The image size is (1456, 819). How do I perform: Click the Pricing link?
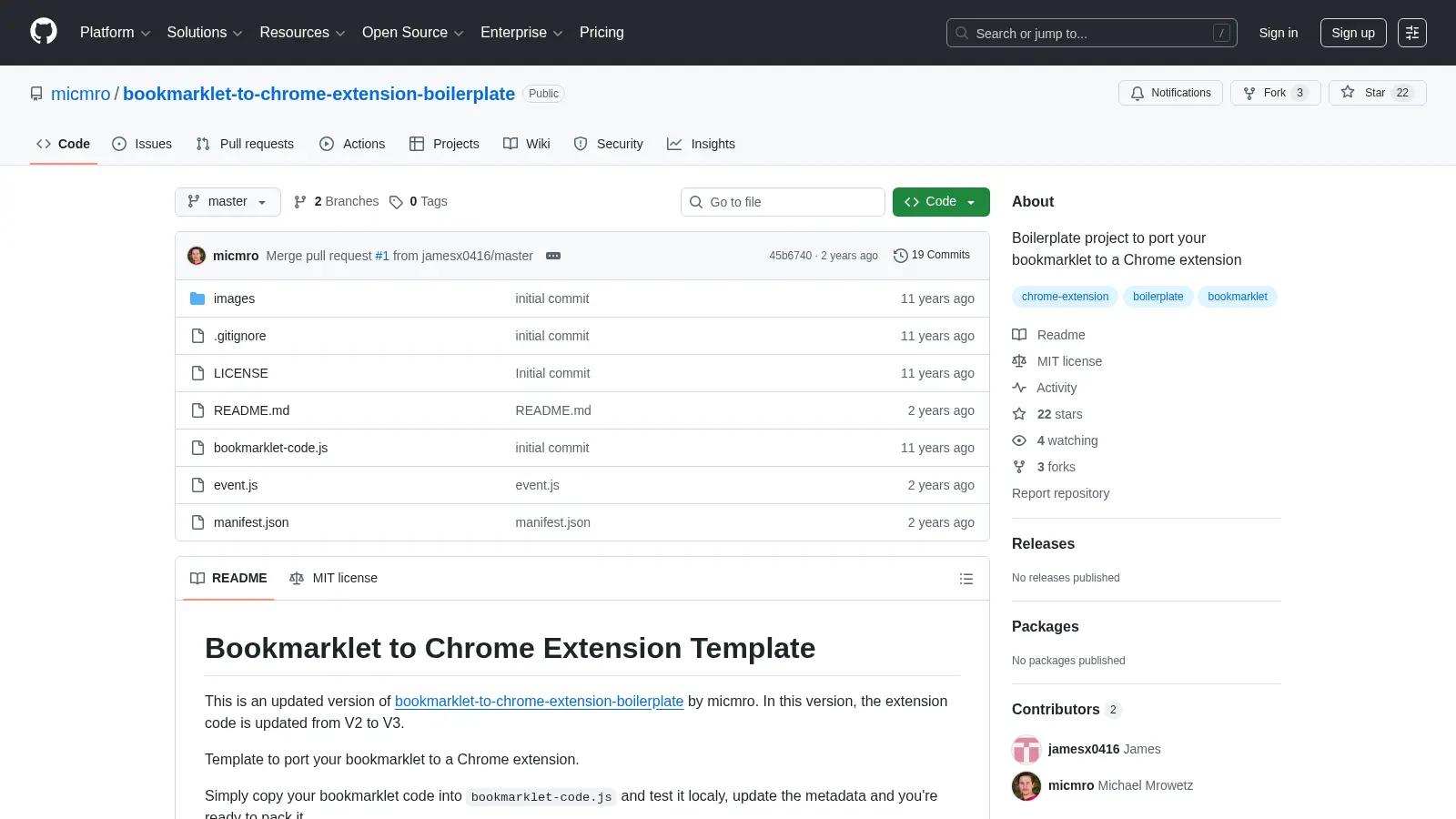tap(602, 33)
